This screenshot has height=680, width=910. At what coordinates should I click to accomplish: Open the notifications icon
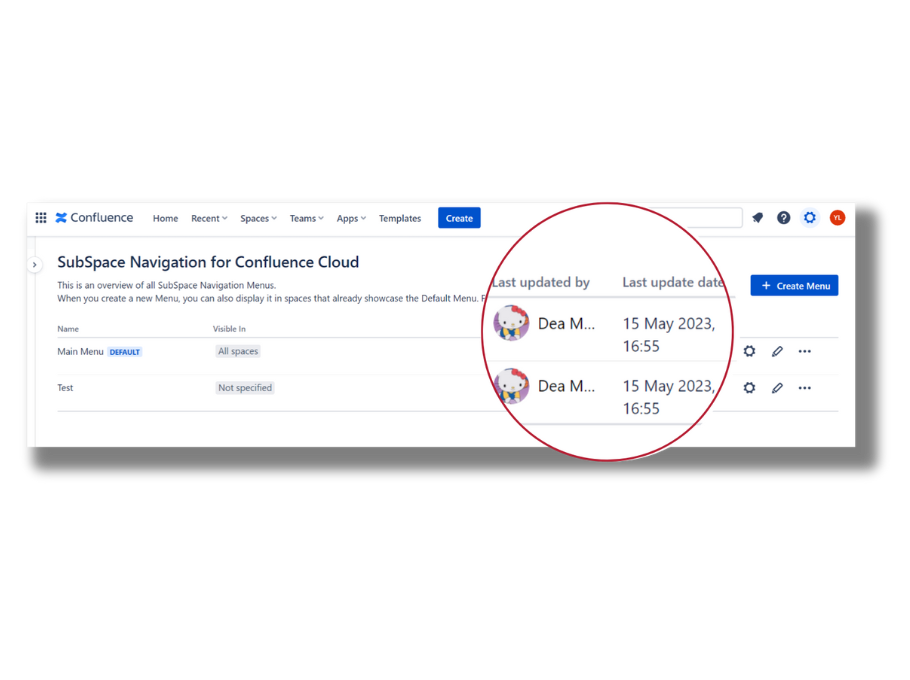757,218
